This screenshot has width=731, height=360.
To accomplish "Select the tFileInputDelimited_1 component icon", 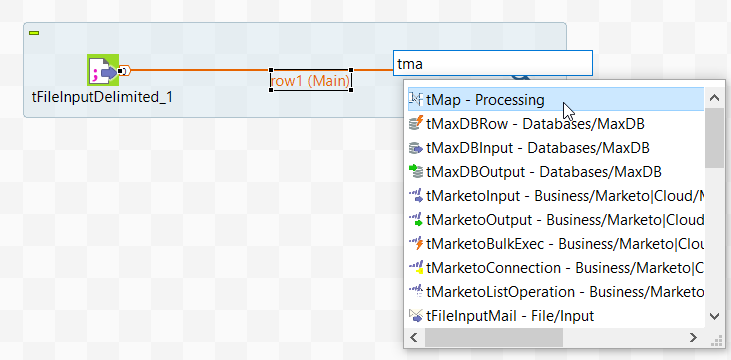I will 103,70.
